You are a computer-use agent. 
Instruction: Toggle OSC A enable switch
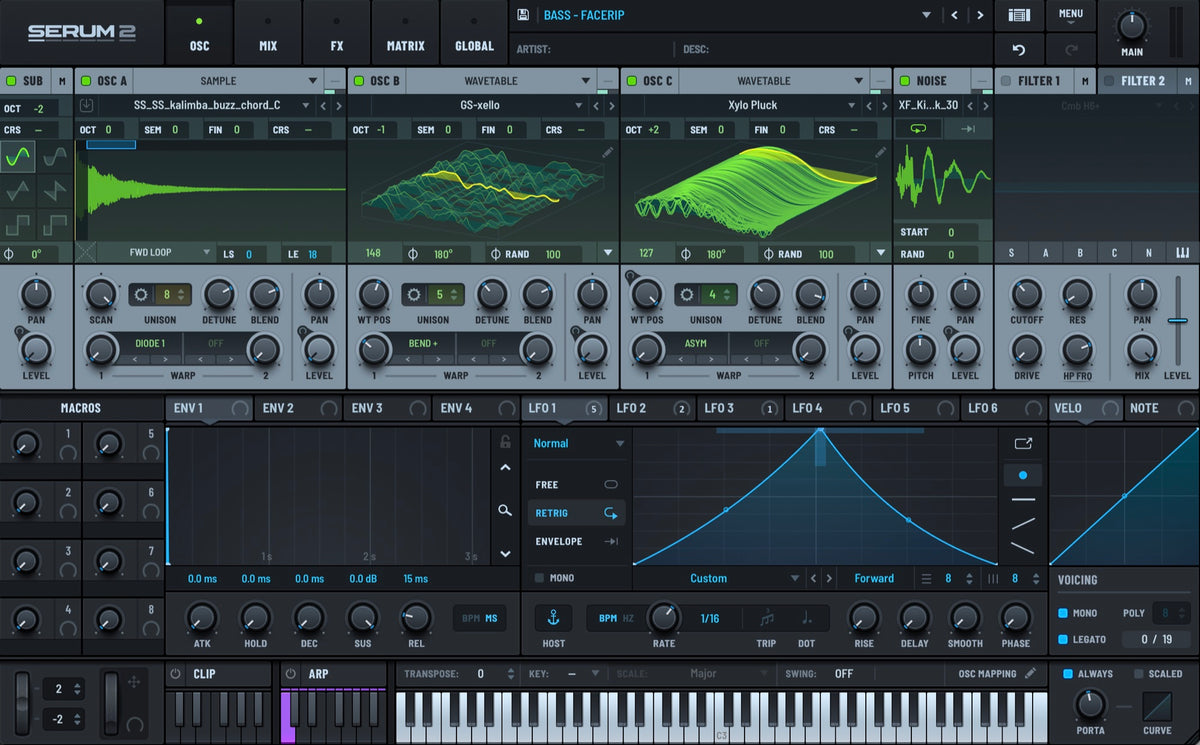[86, 81]
